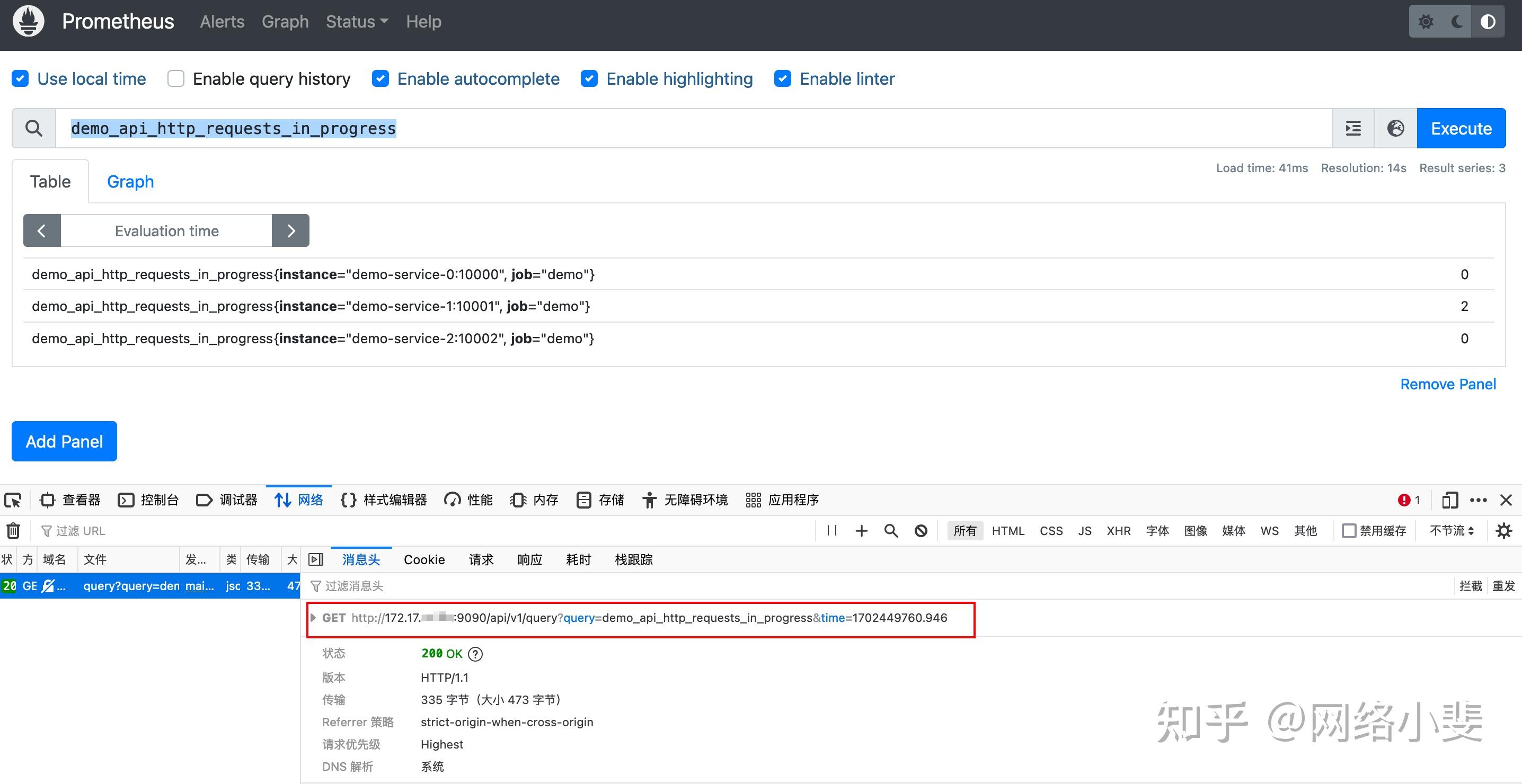Open the metrics explorer globe icon
Image resolution: width=1522 pixels, height=784 pixels.
point(1395,128)
